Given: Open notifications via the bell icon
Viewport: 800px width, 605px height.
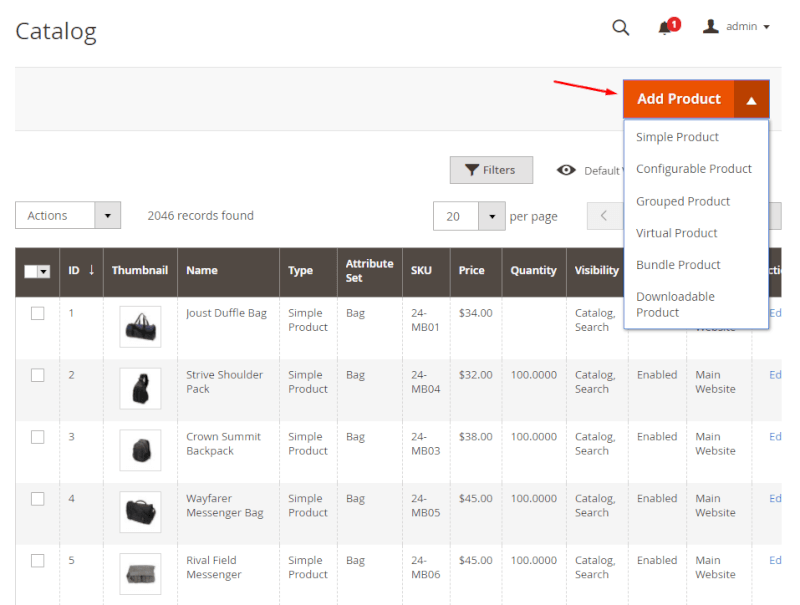Looking at the screenshot, I should (665, 28).
